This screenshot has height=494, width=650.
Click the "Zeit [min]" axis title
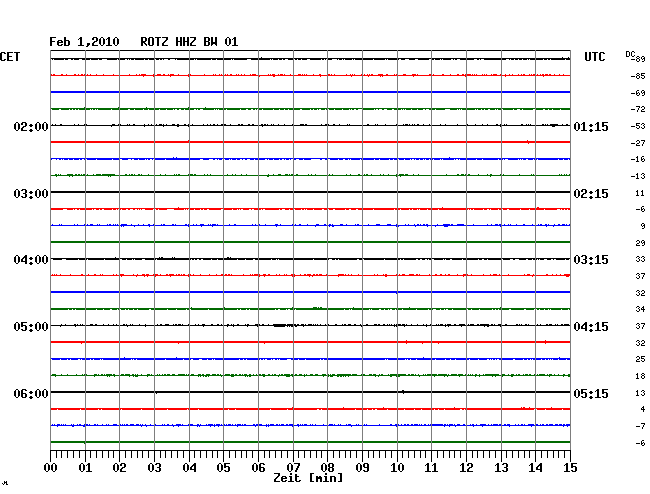coord(308,478)
